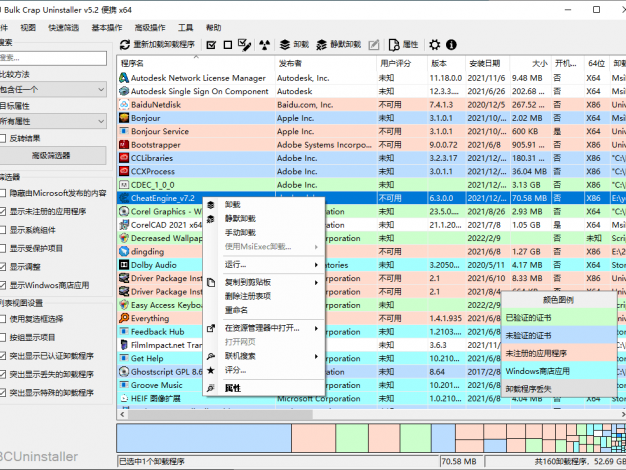Click the 未验证的证书 blue legend swatch
The height and width of the screenshot is (470, 626).
(559, 335)
